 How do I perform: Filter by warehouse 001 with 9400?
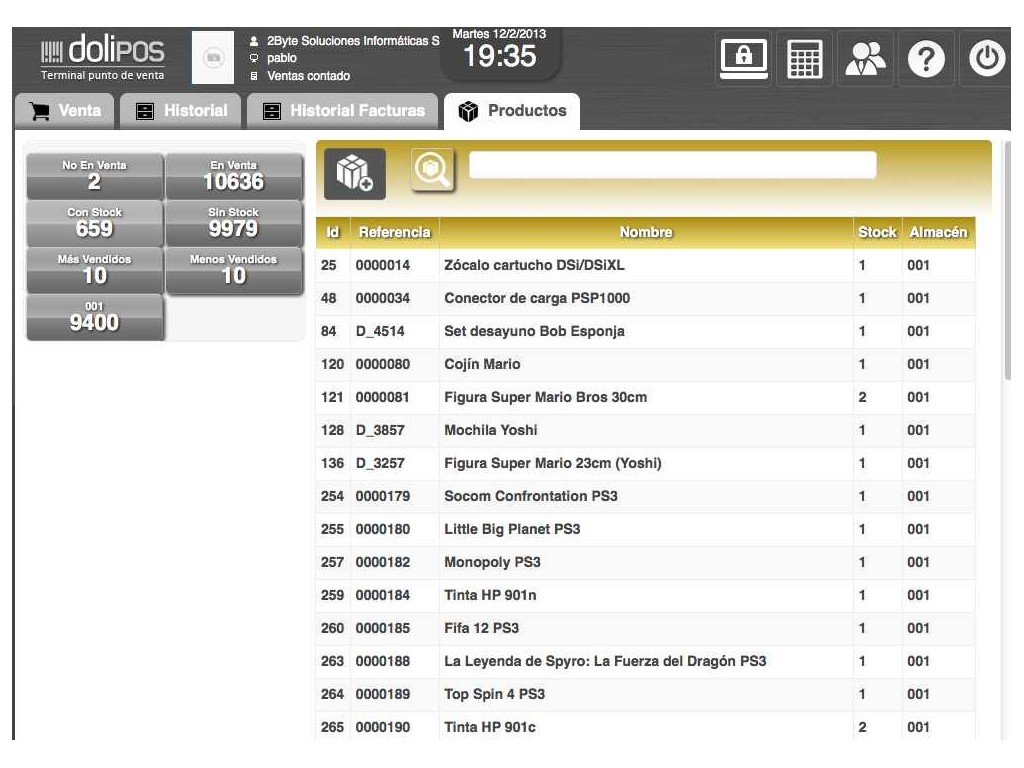pos(95,317)
